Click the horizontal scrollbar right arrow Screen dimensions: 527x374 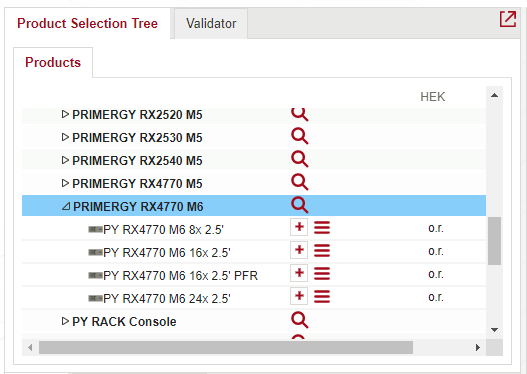tap(478, 347)
